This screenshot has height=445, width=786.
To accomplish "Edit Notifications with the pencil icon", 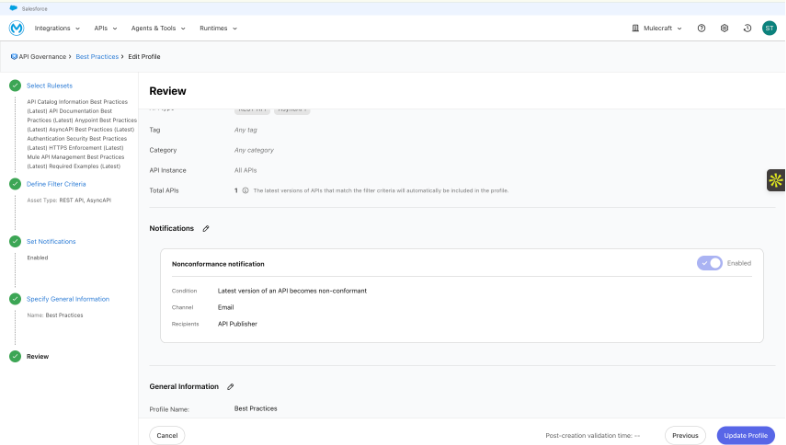I will coord(206,229).
